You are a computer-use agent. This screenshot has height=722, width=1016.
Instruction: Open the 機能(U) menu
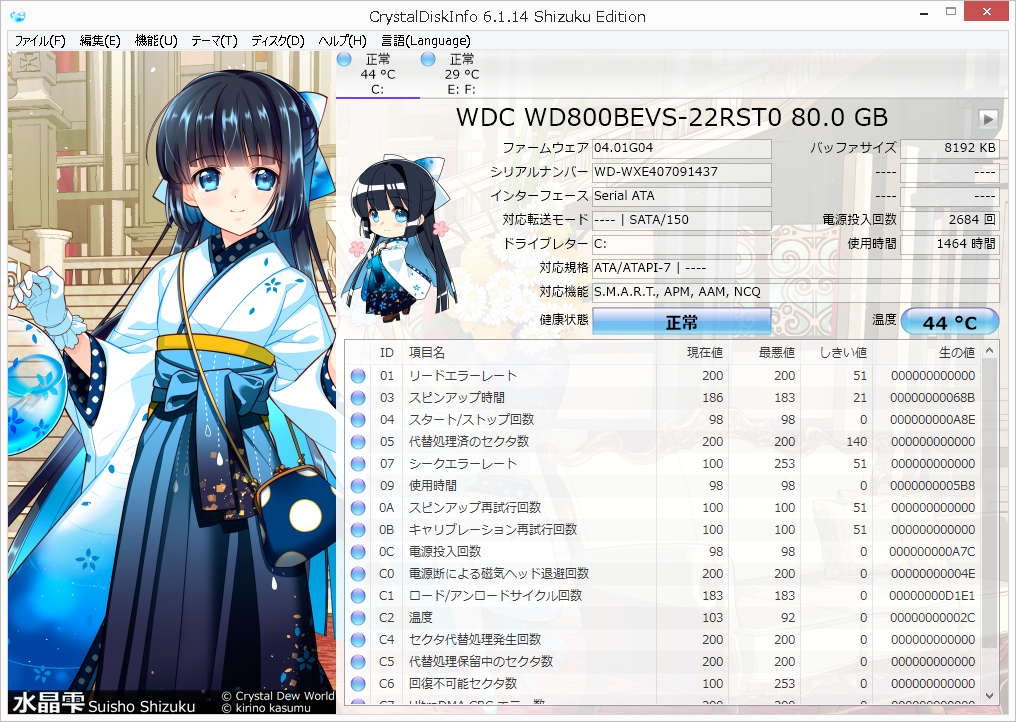(156, 41)
